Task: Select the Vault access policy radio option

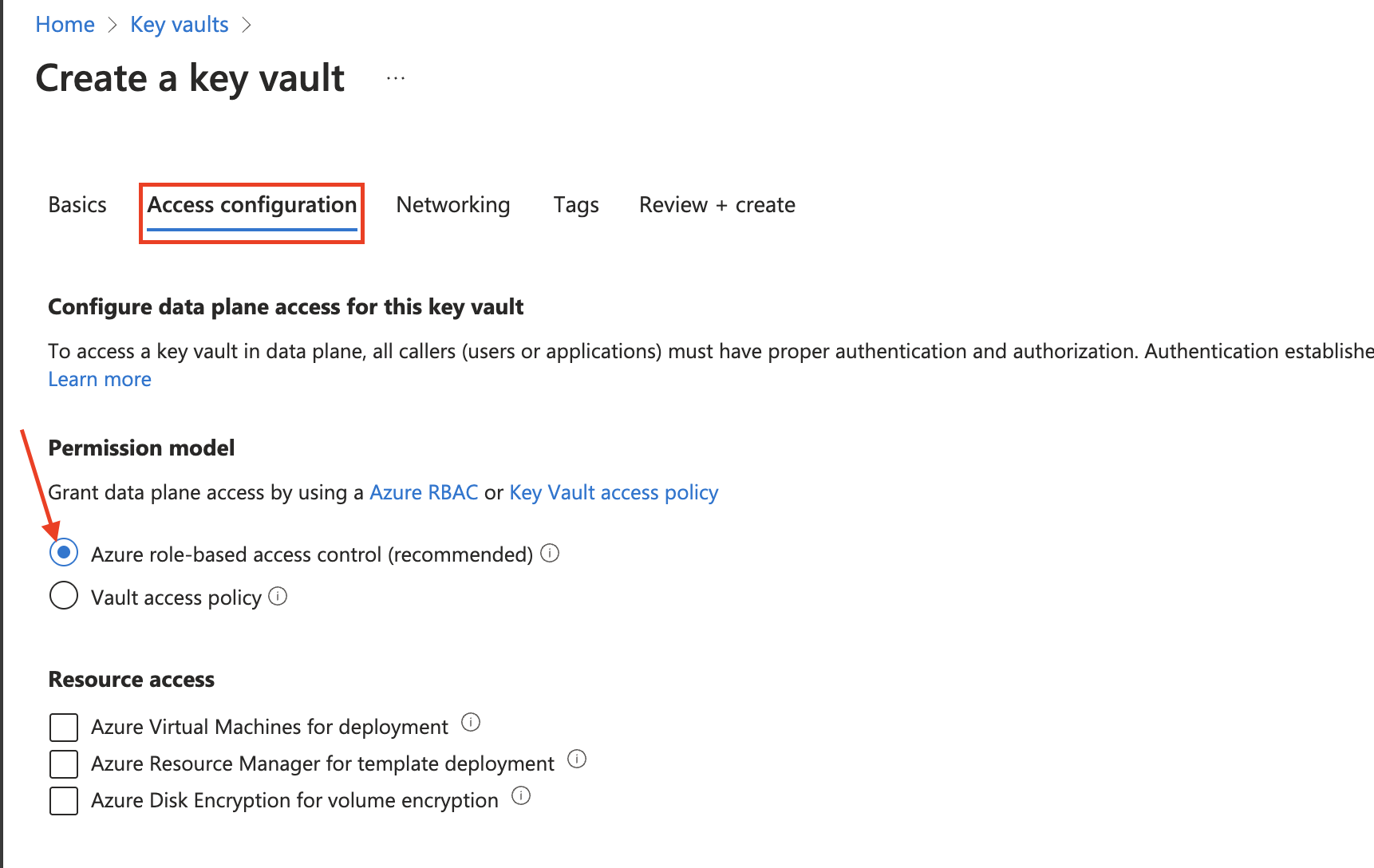Action: pos(64,595)
